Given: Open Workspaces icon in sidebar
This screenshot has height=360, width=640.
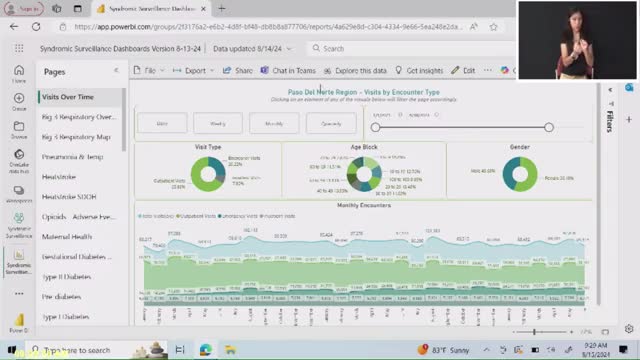Looking at the screenshot, I should (19, 194).
